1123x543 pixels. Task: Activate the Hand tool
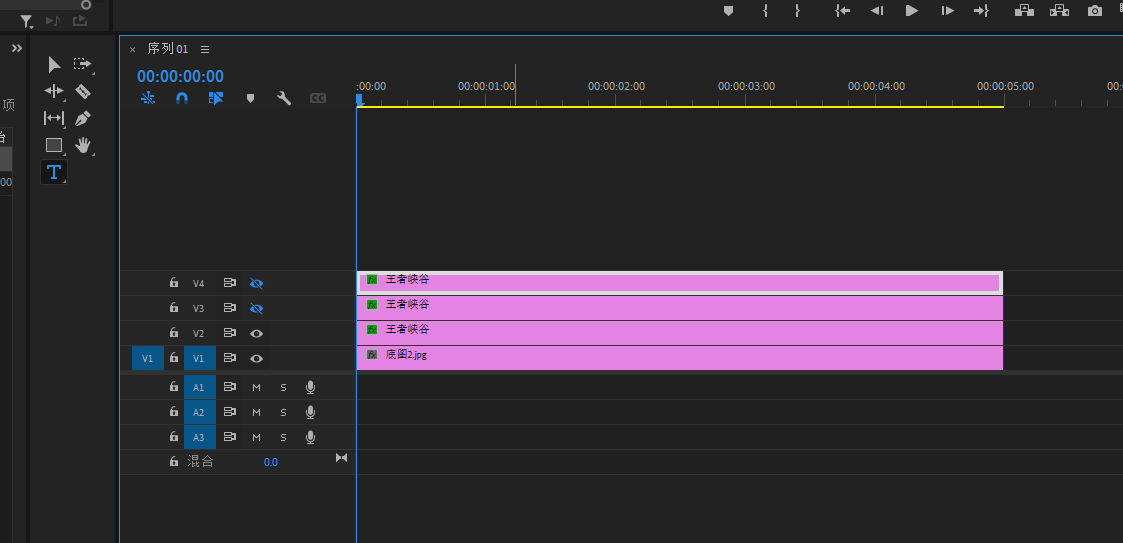point(83,145)
